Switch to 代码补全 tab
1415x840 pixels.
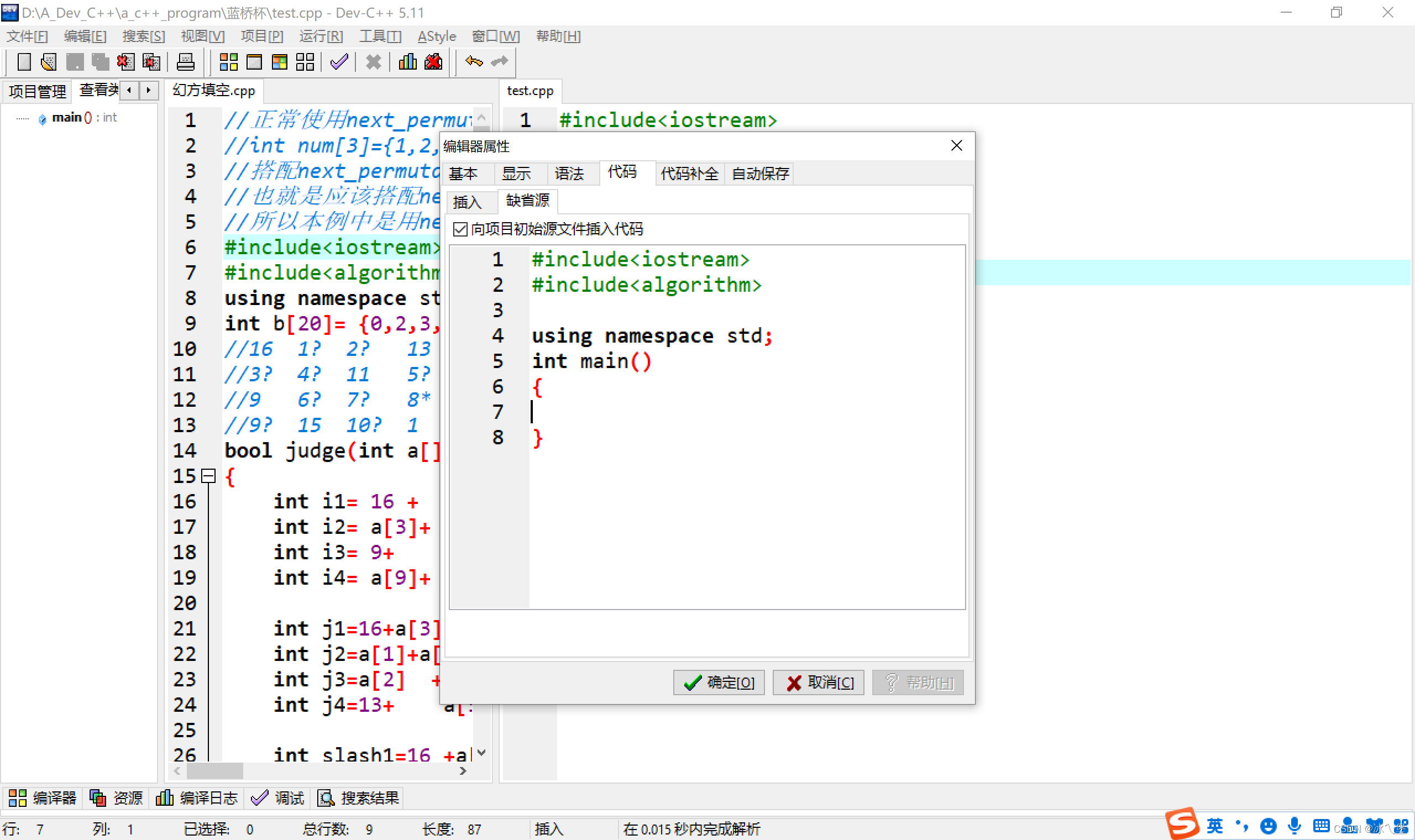click(x=689, y=174)
